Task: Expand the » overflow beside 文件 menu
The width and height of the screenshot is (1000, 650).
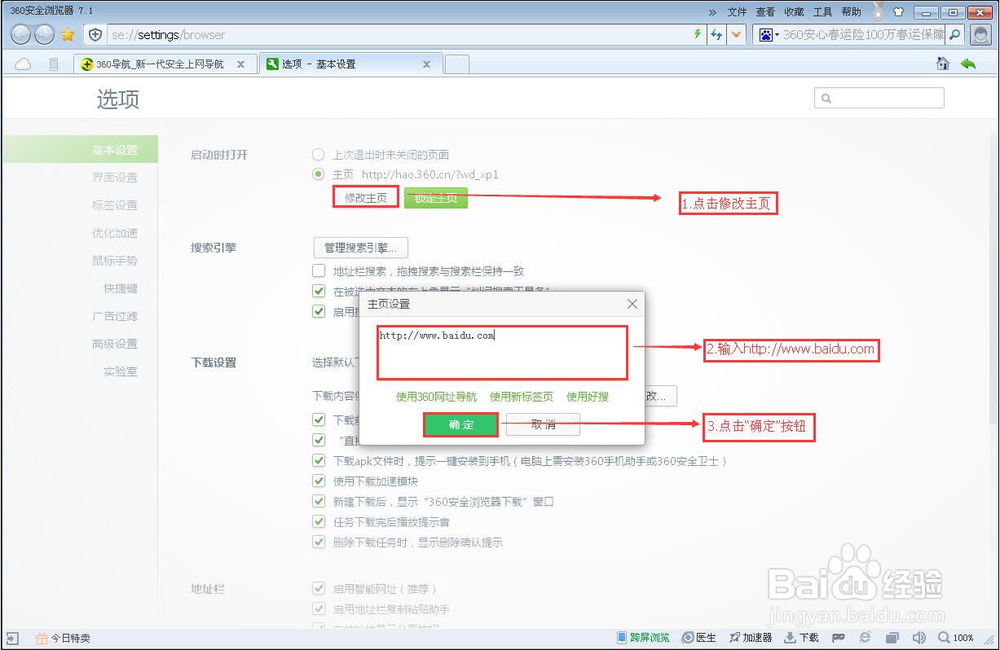Action: click(x=712, y=12)
